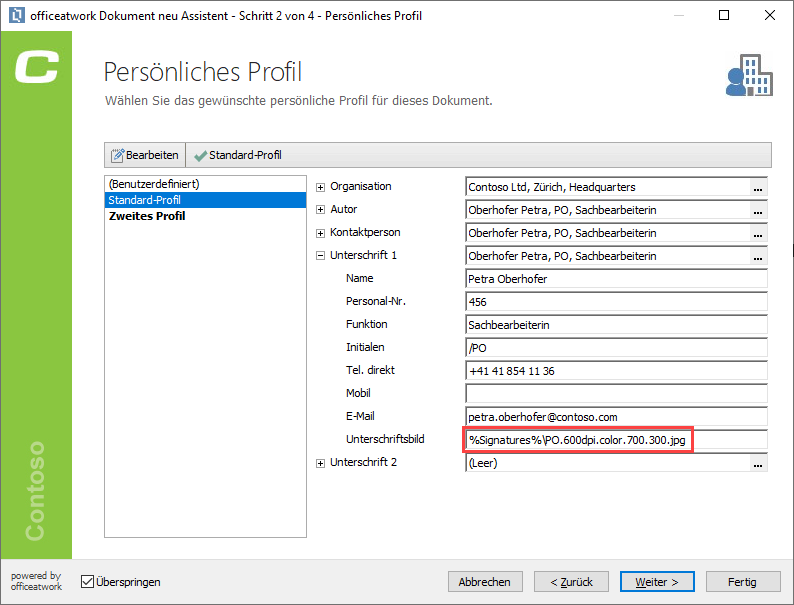
Task: Click the Tel. direkt phone field
Action: click(616, 371)
